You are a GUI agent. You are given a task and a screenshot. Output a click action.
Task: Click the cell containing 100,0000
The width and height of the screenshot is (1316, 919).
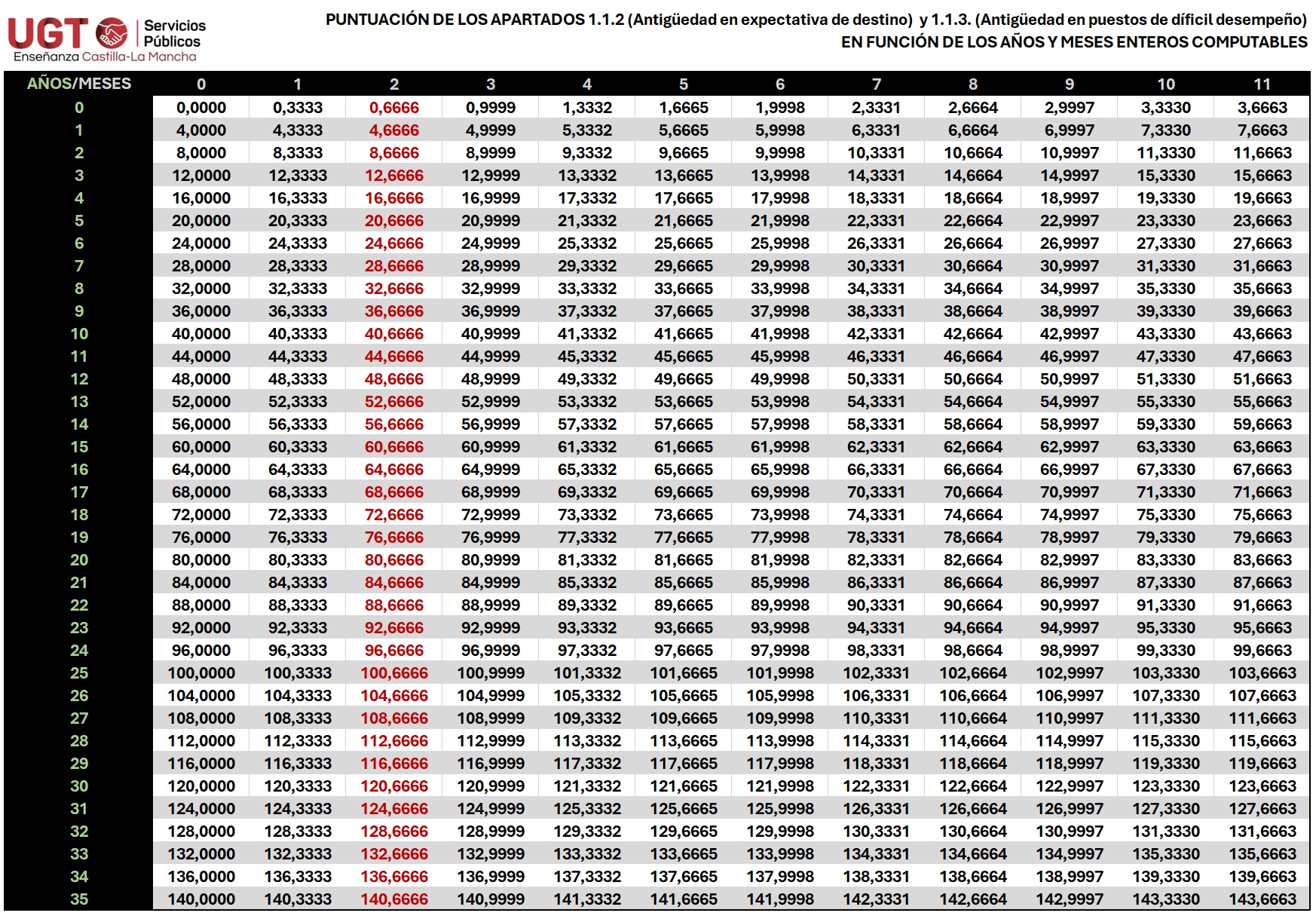[x=201, y=672]
